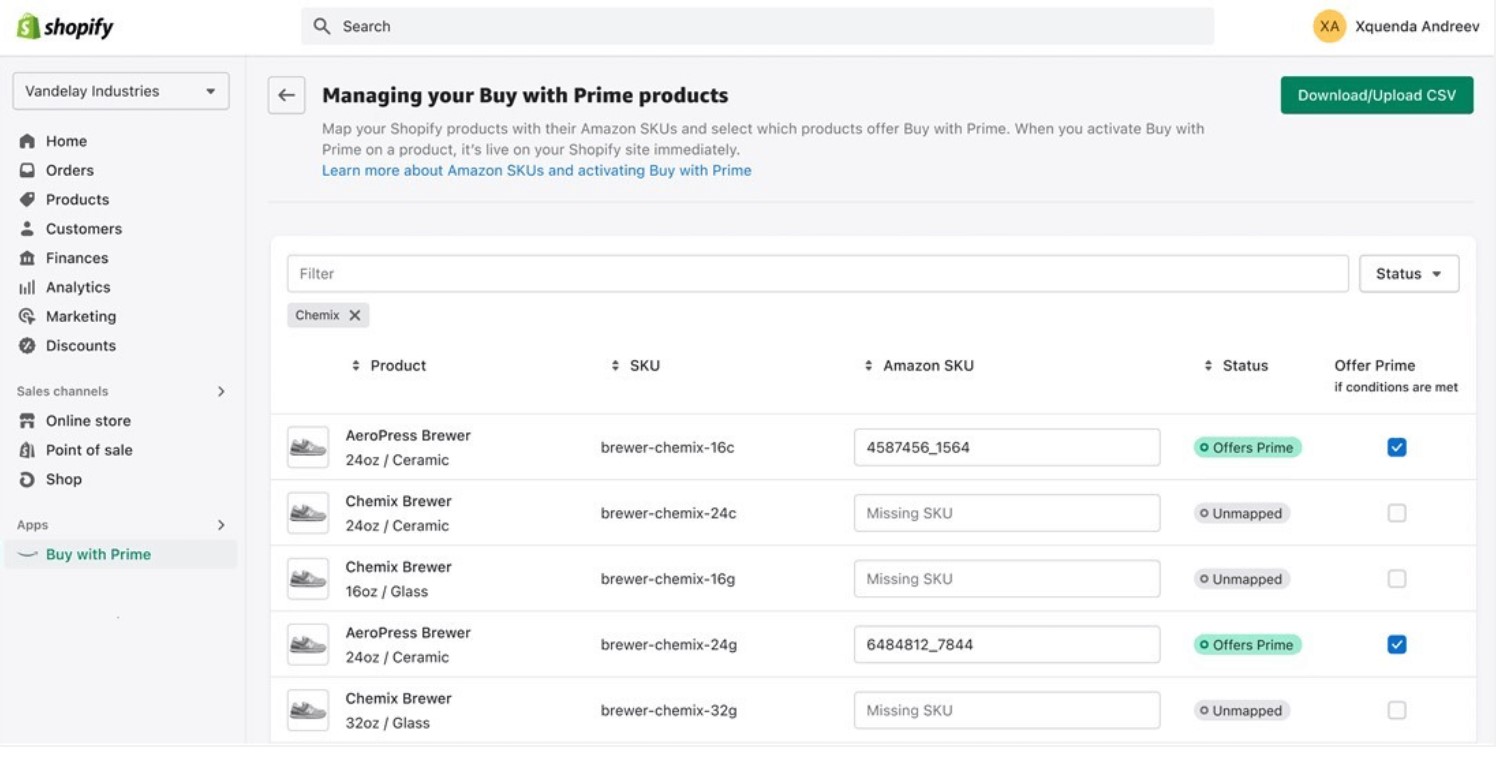Open Learn more about Amazon SKUs link
This screenshot has height=772, width=1497.
(536, 171)
